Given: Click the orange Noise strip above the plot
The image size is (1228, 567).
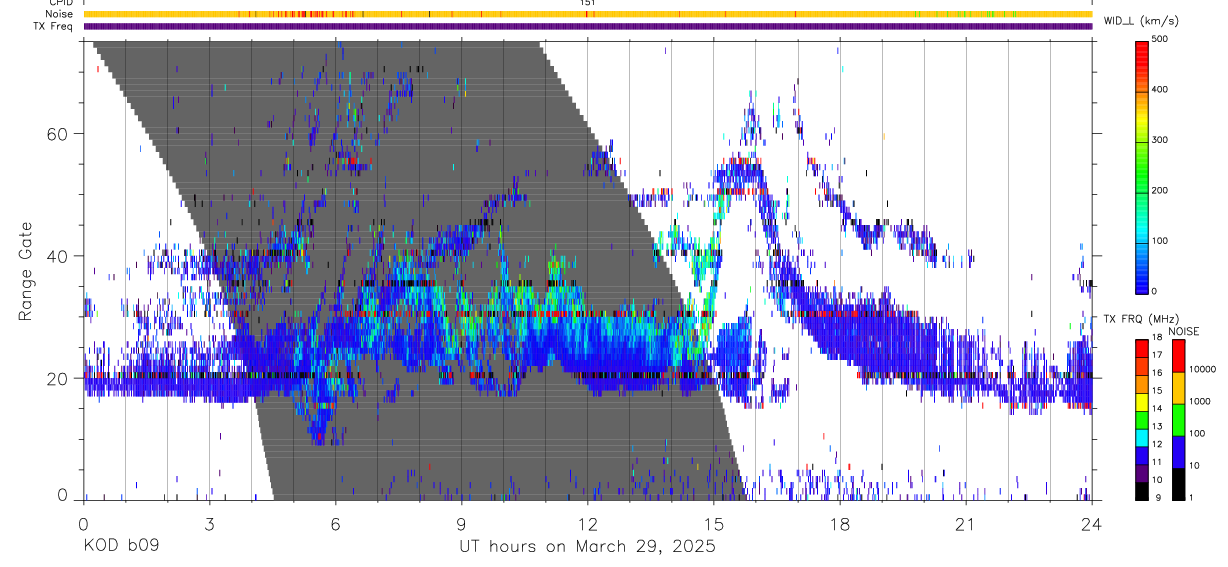Looking at the screenshot, I should [x=587, y=14].
